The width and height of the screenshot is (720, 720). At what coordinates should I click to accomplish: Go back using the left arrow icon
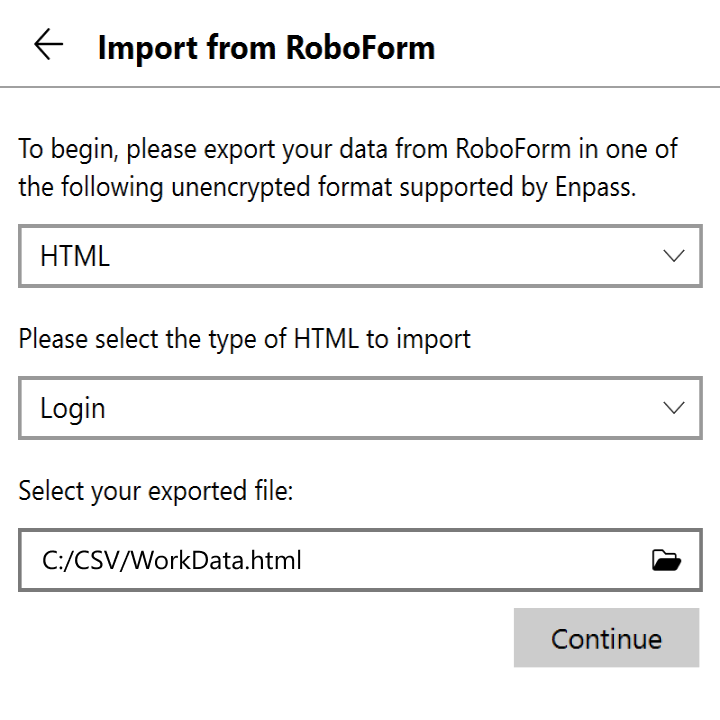49,44
